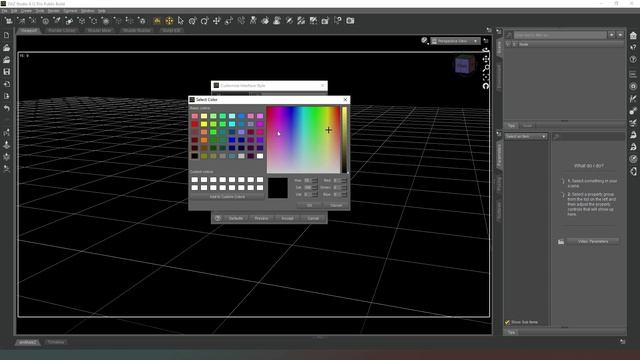Click the video icon beside Video: Parameters
This screenshot has height=360, width=640.
click(x=561, y=242)
